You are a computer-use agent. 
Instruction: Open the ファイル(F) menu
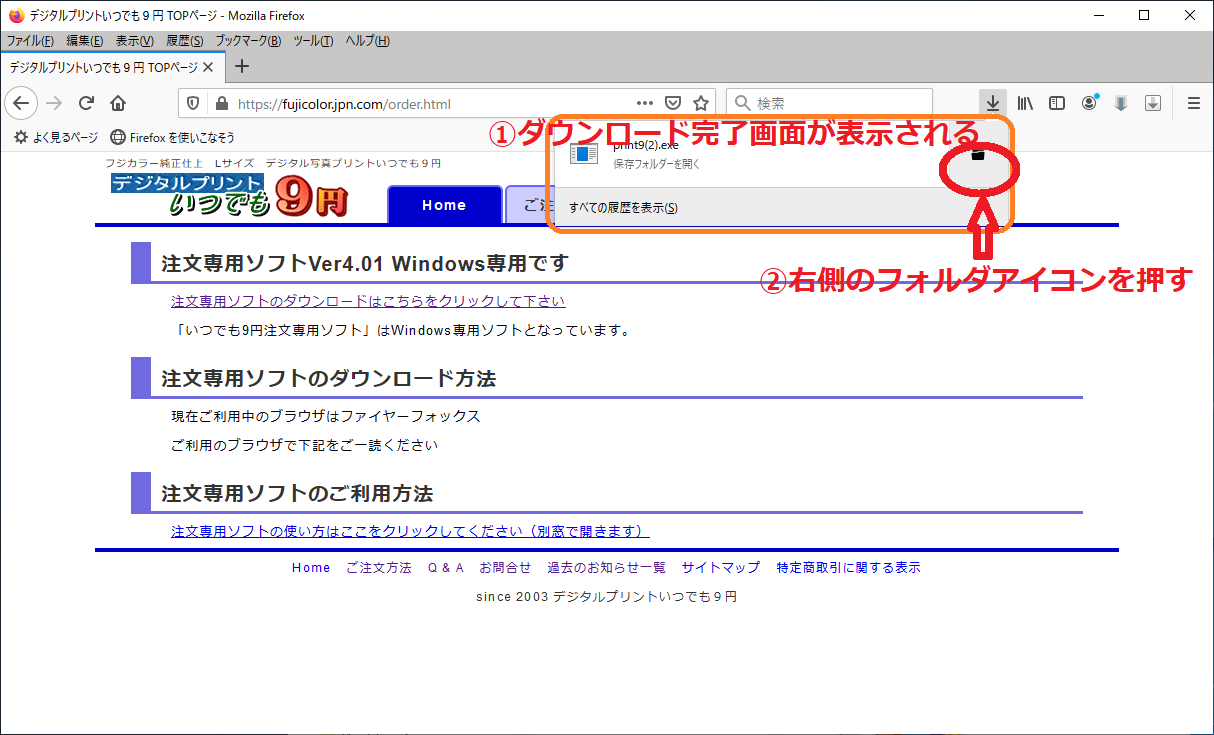31,41
